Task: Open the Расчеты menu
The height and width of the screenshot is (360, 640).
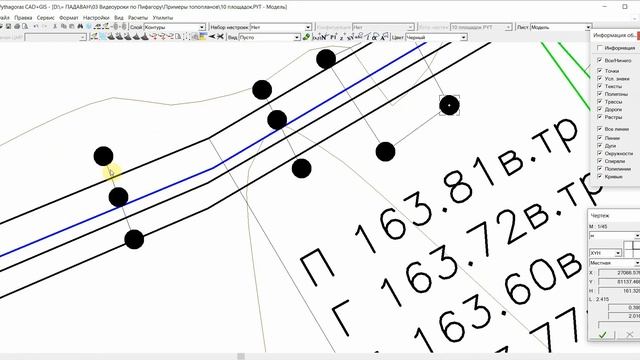Action: pos(138,18)
